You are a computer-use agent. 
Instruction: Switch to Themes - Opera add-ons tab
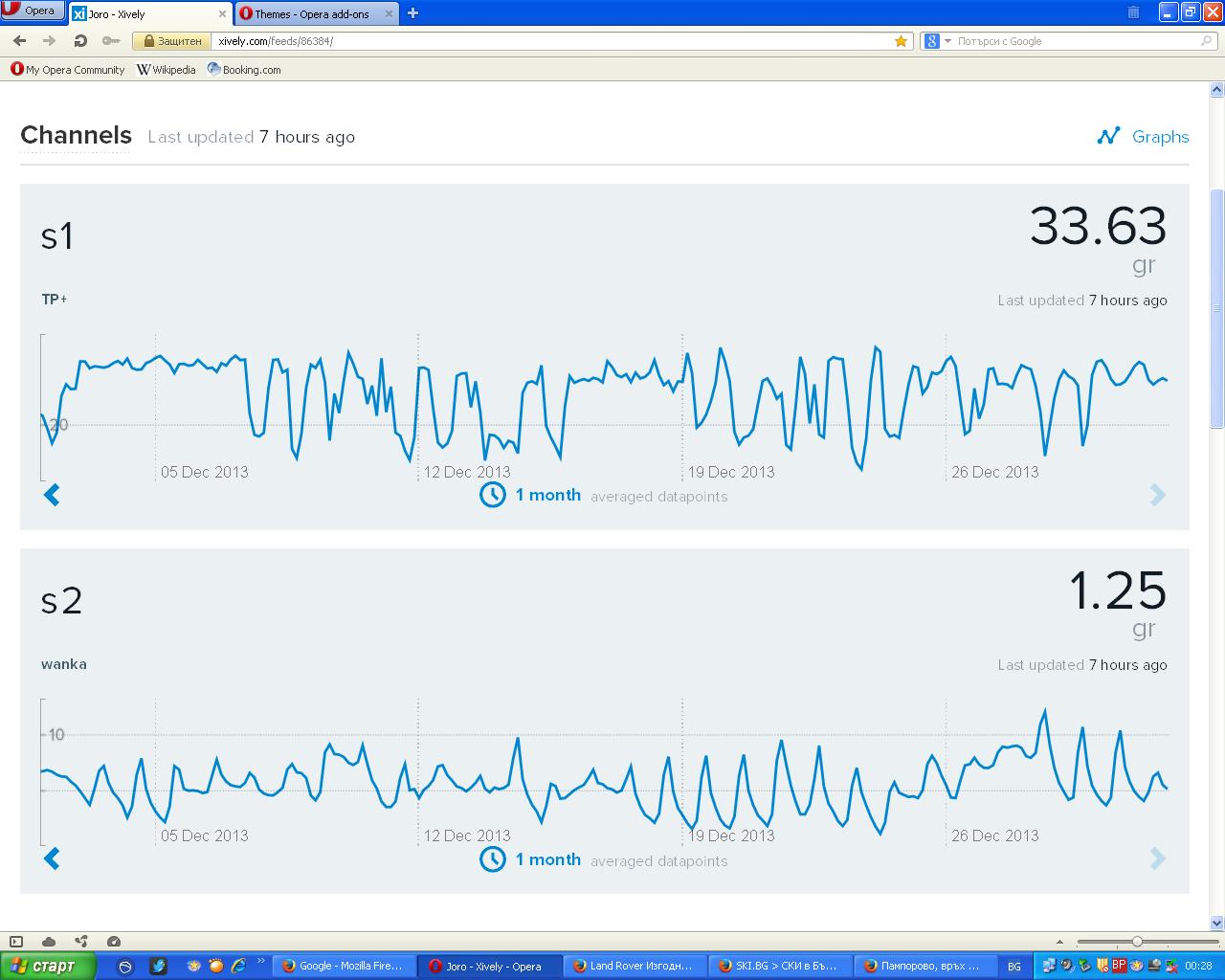(312, 14)
